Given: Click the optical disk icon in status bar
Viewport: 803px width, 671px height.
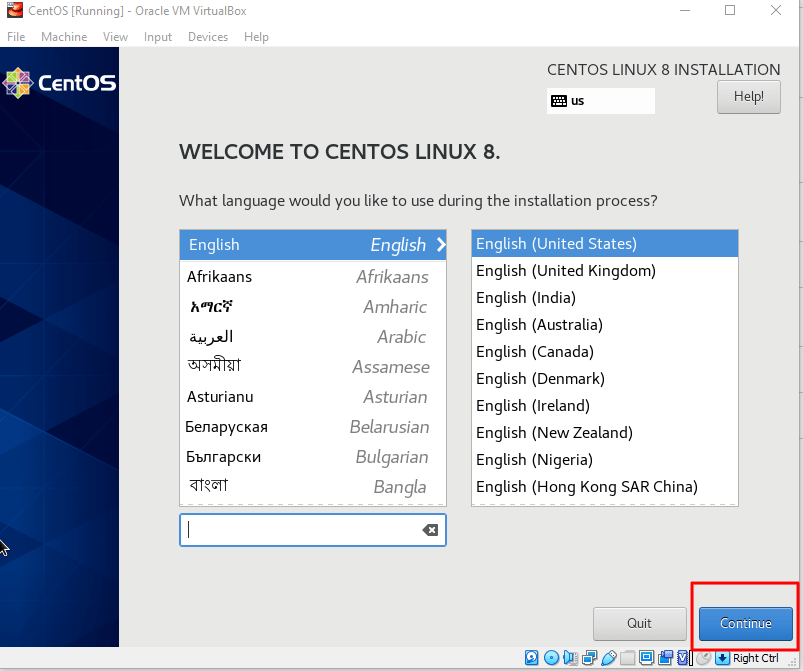Looking at the screenshot, I should (x=552, y=658).
